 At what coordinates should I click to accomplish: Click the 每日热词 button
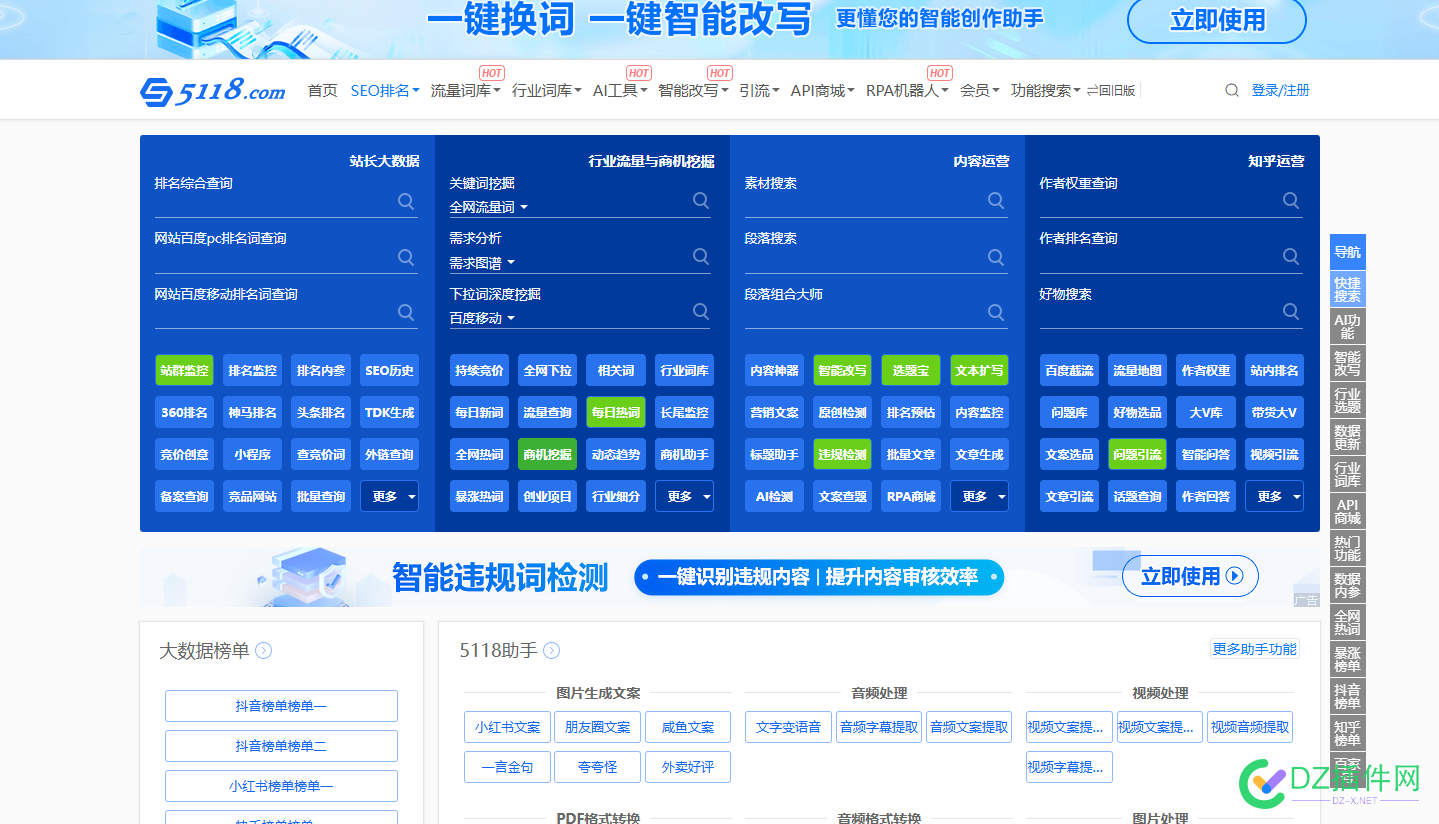tap(616, 412)
